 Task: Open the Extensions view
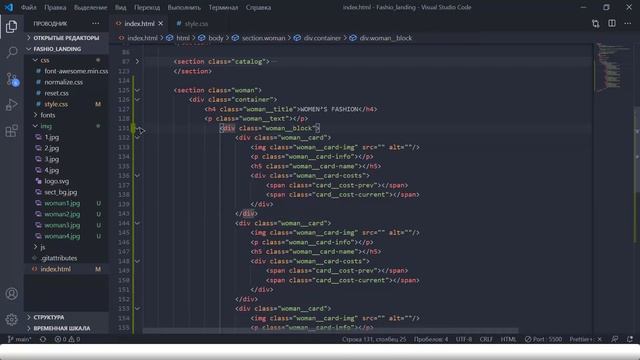point(11,131)
